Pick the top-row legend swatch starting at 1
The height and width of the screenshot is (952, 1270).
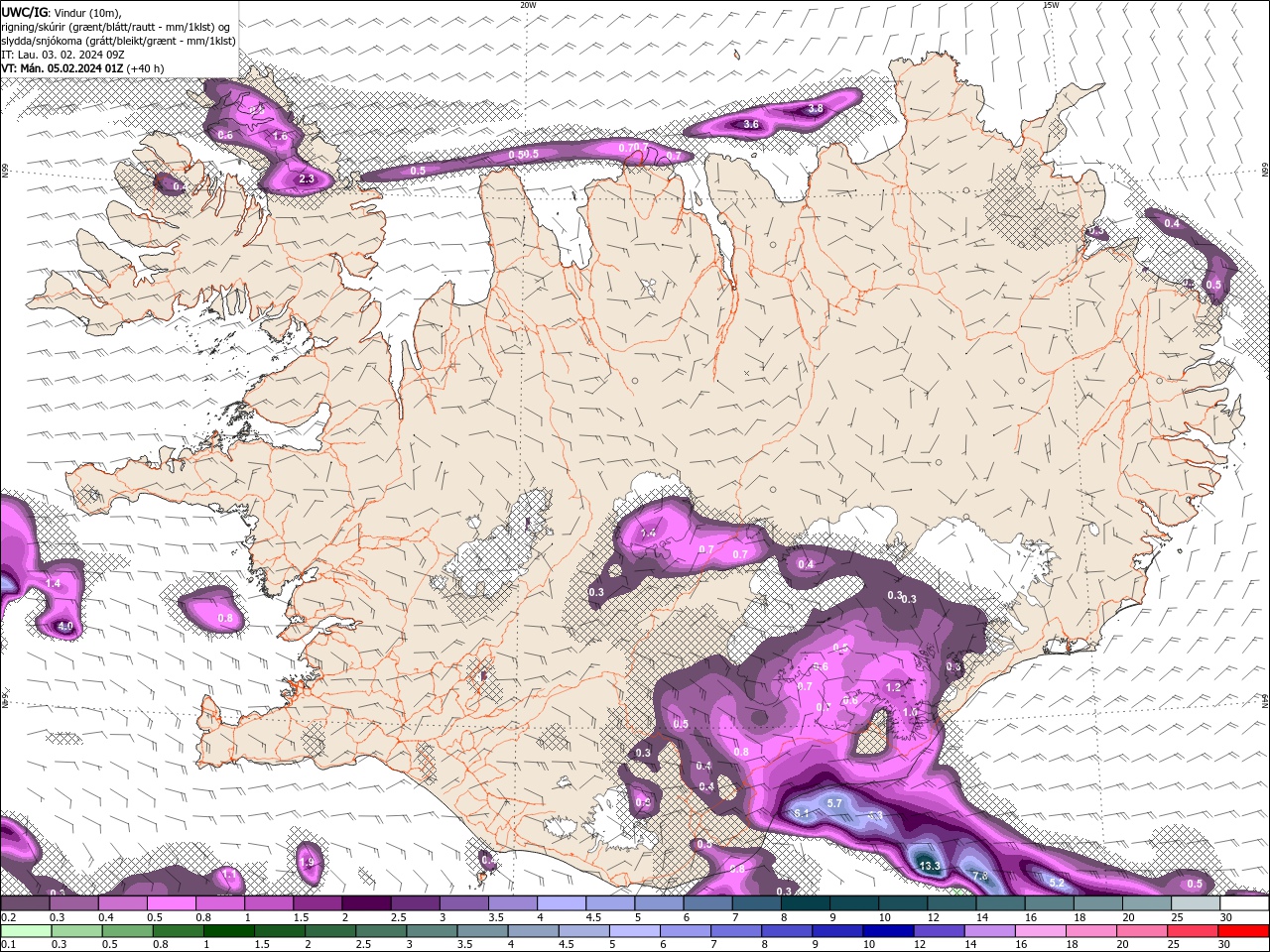[268, 903]
